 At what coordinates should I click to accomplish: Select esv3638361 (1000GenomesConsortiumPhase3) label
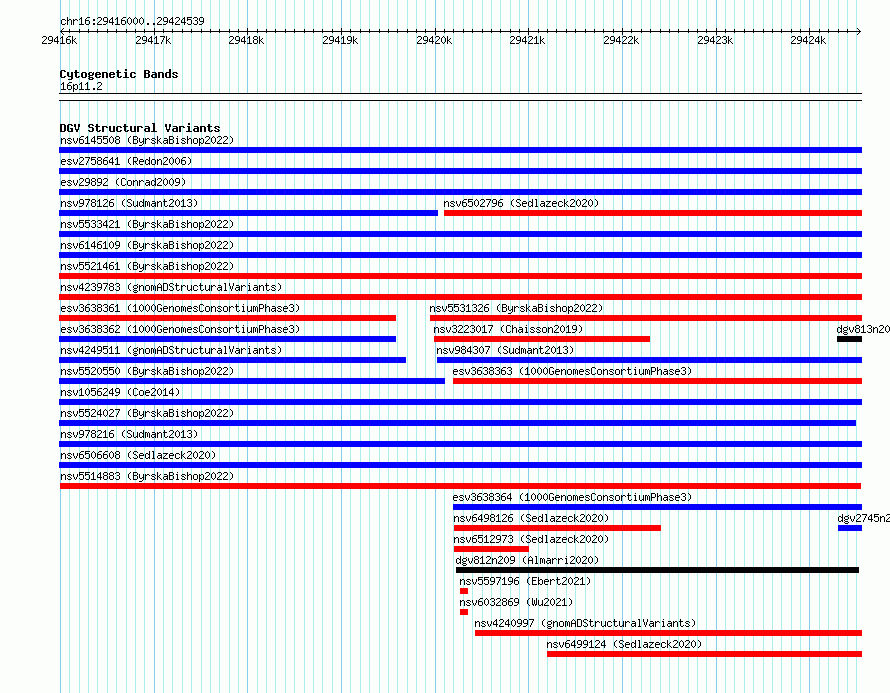180,308
